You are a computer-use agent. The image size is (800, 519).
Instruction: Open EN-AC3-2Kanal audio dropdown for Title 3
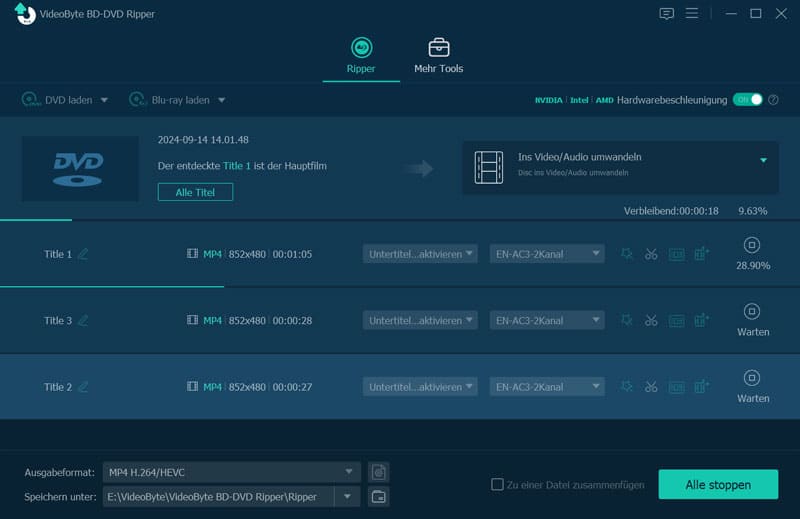pyautogui.click(x=547, y=320)
